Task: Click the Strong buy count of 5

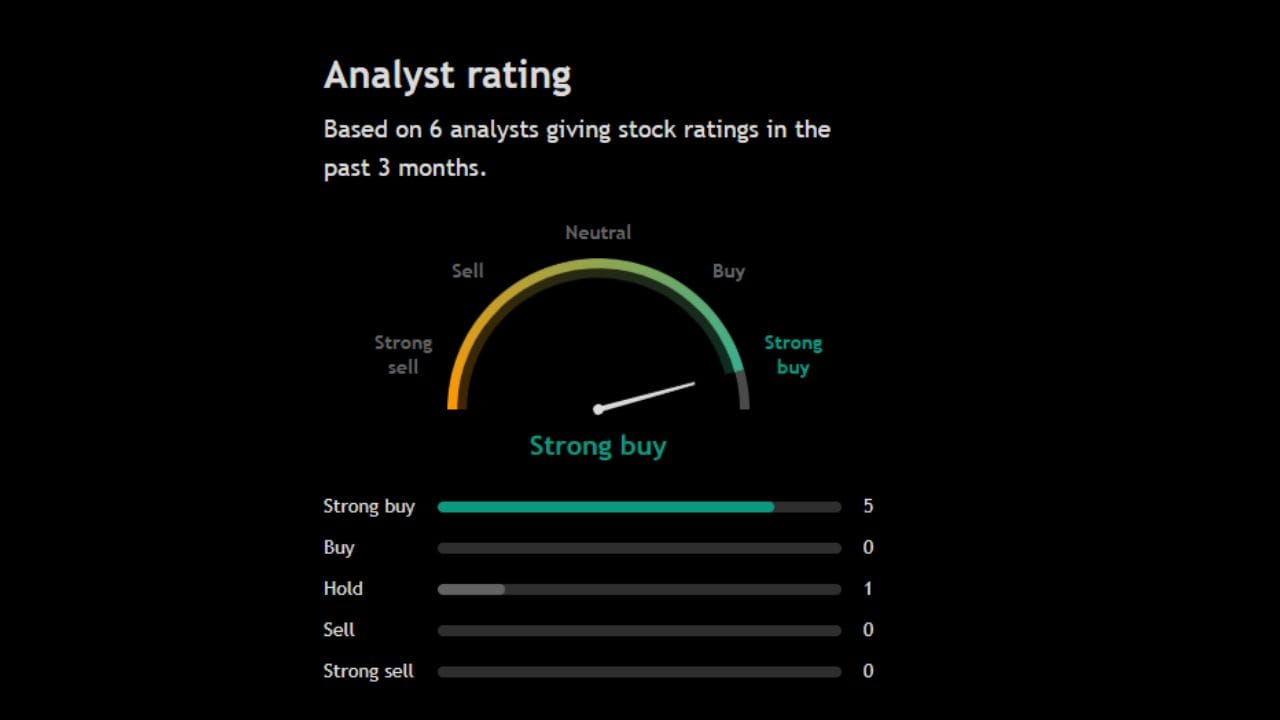Action: pyautogui.click(x=868, y=507)
